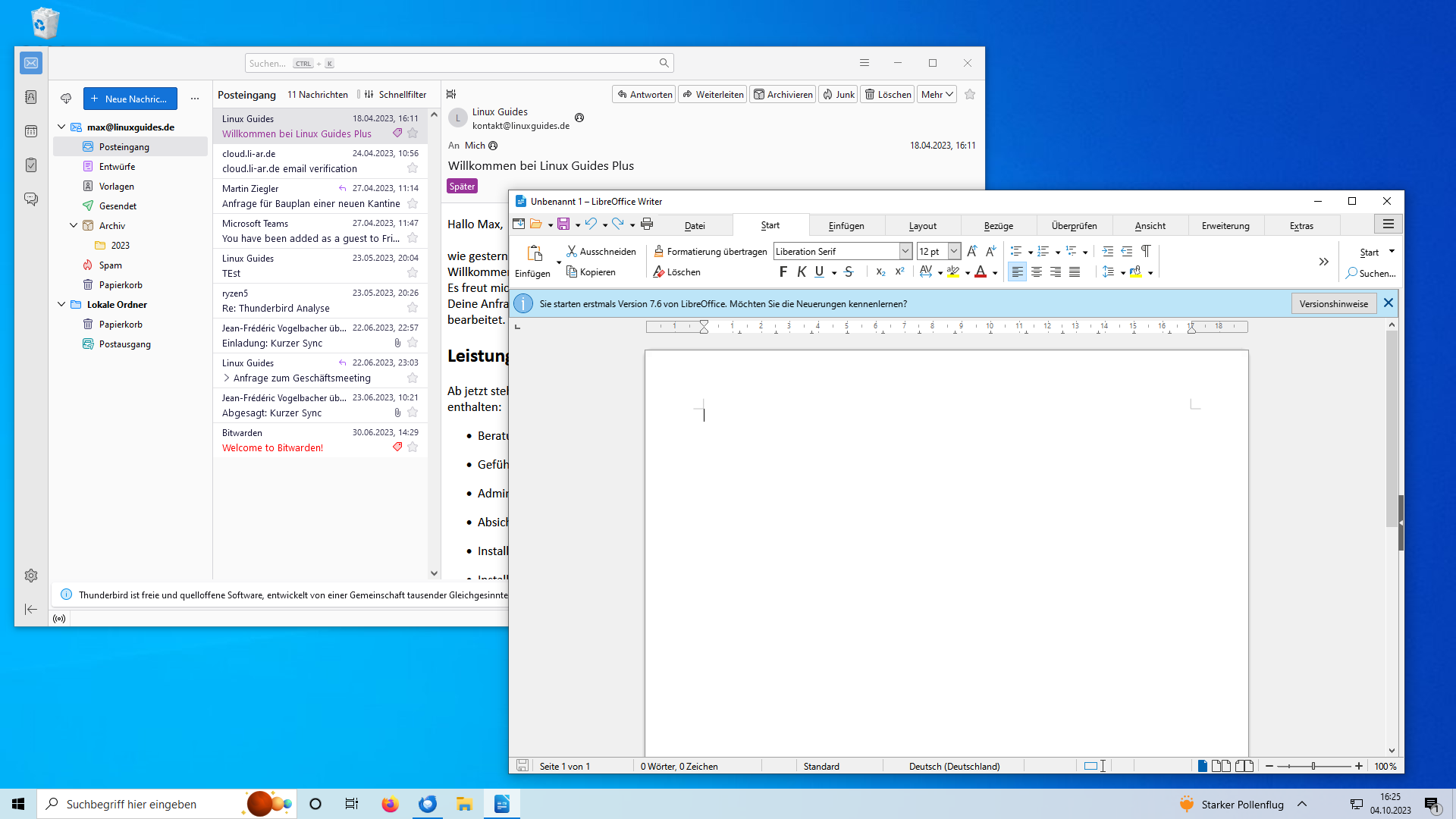Open Thunderbird address book icon
Image resolution: width=1456 pixels, height=819 pixels.
pos(31,97)
